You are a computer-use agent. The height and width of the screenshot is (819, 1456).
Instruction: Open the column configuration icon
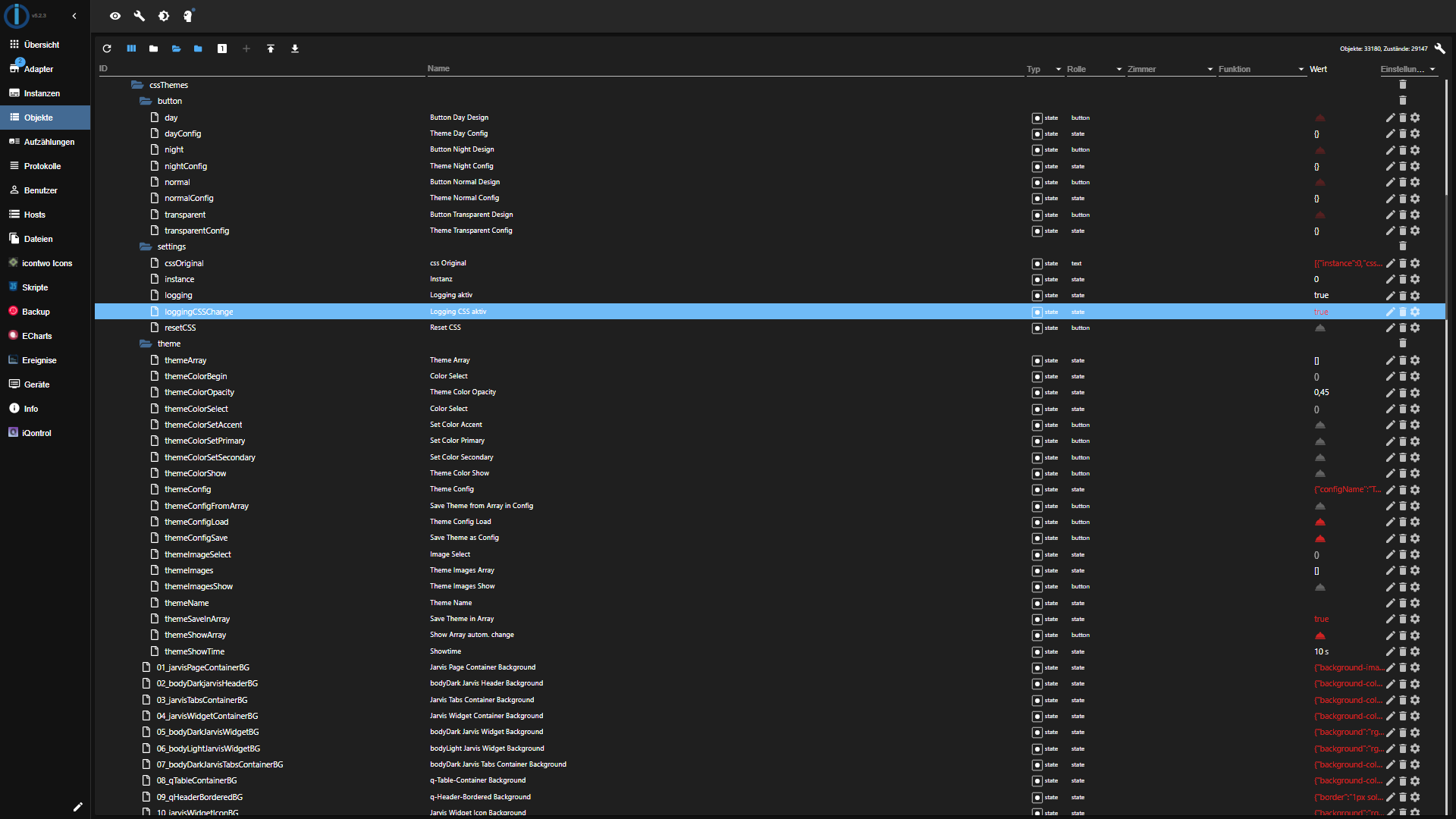(131, 49)
